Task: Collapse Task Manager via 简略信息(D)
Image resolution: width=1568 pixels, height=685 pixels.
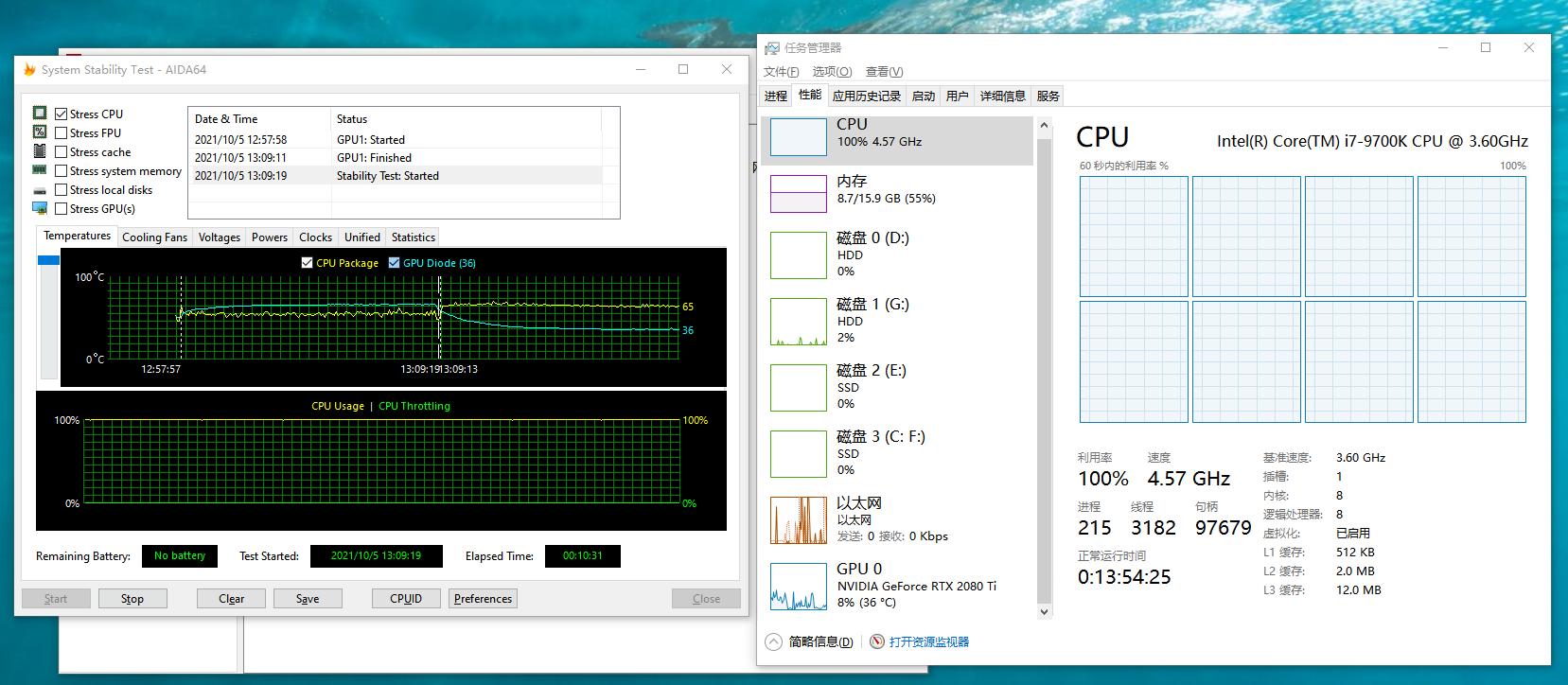Action: tap(819, 641)
